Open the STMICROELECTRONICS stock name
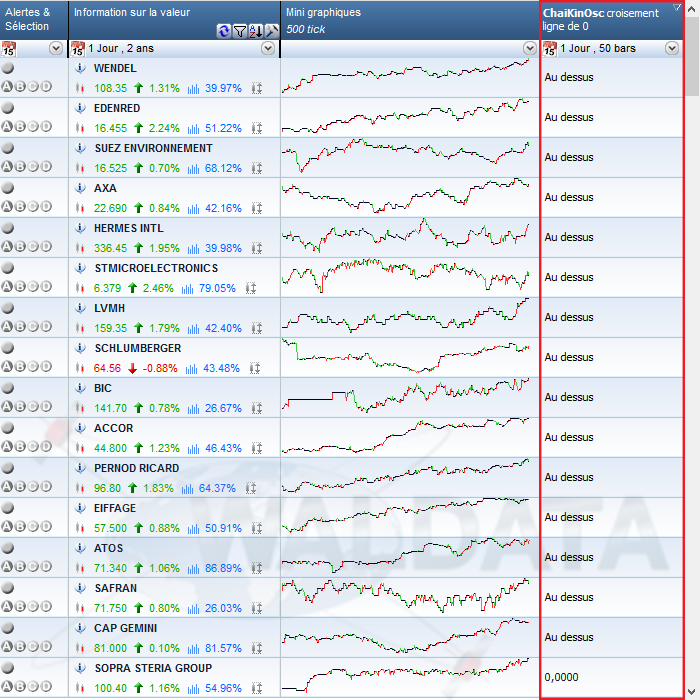Image resolution: width=700 pixels, height=700 pixels. tap(156, 268)
